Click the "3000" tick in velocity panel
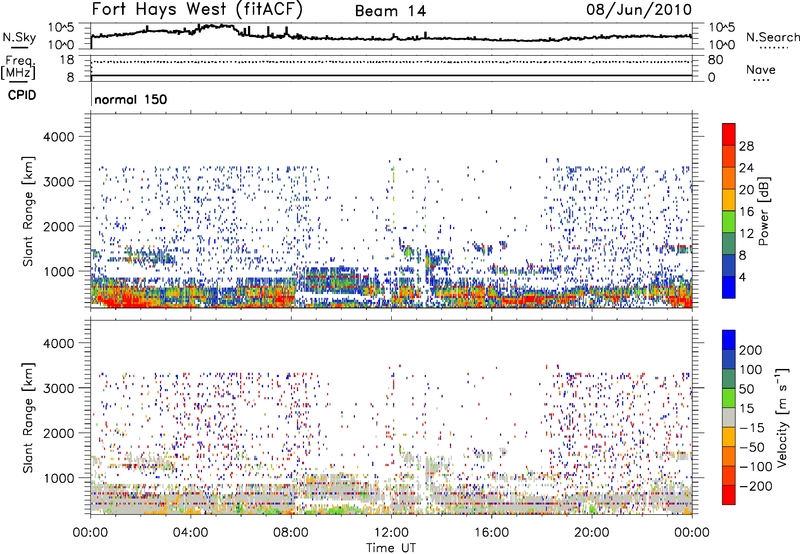Screen dimensions: 800x554 point(58,388)
